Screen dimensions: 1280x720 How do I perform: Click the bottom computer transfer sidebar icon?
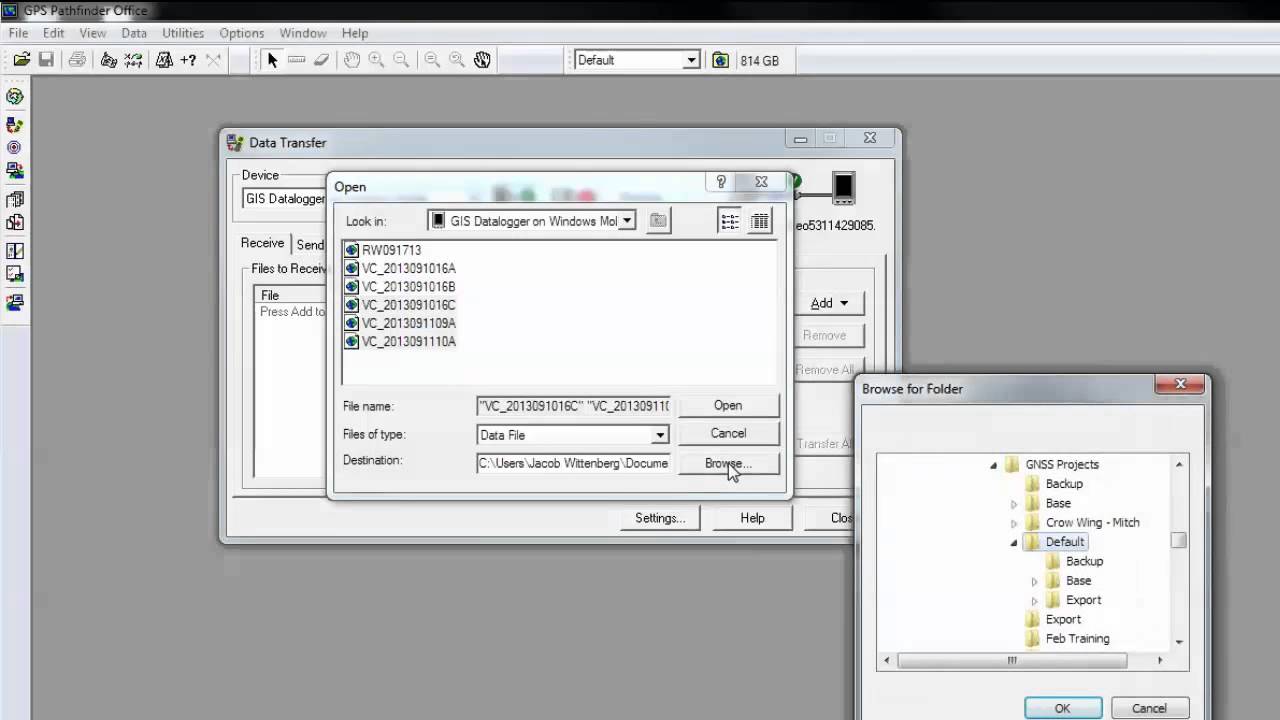pyautogui.click(x=15, y=300)
